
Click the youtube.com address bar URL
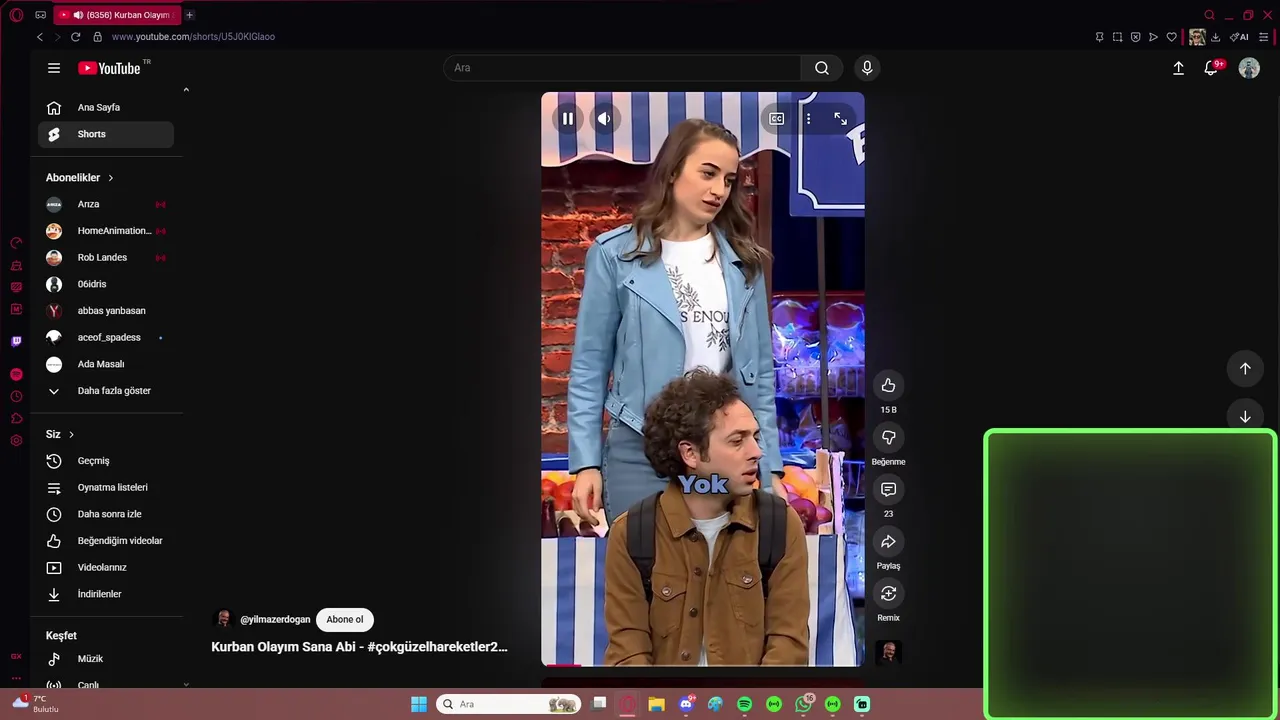click(193, 37)
